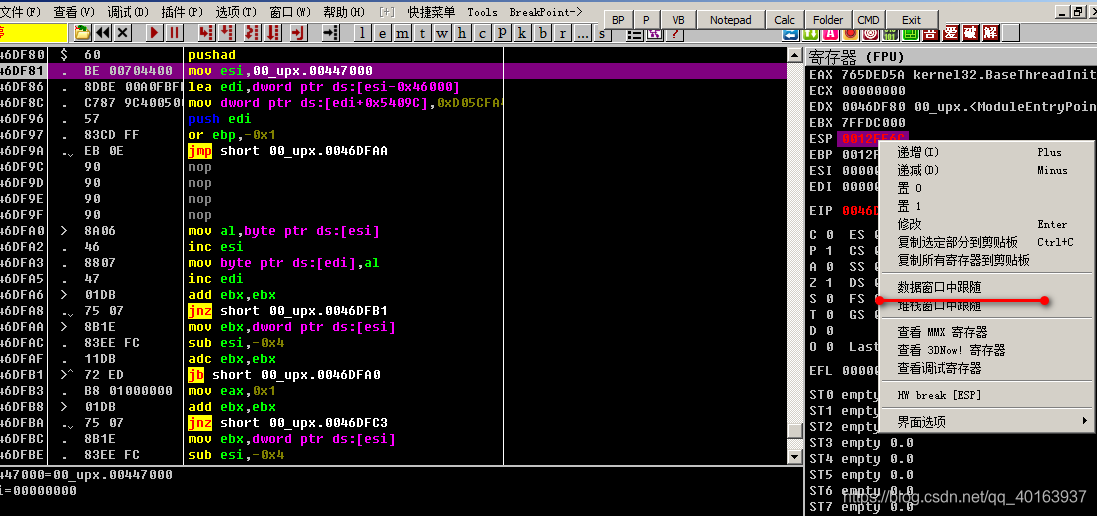Open the 帮助(H) menu

point(344,12)
